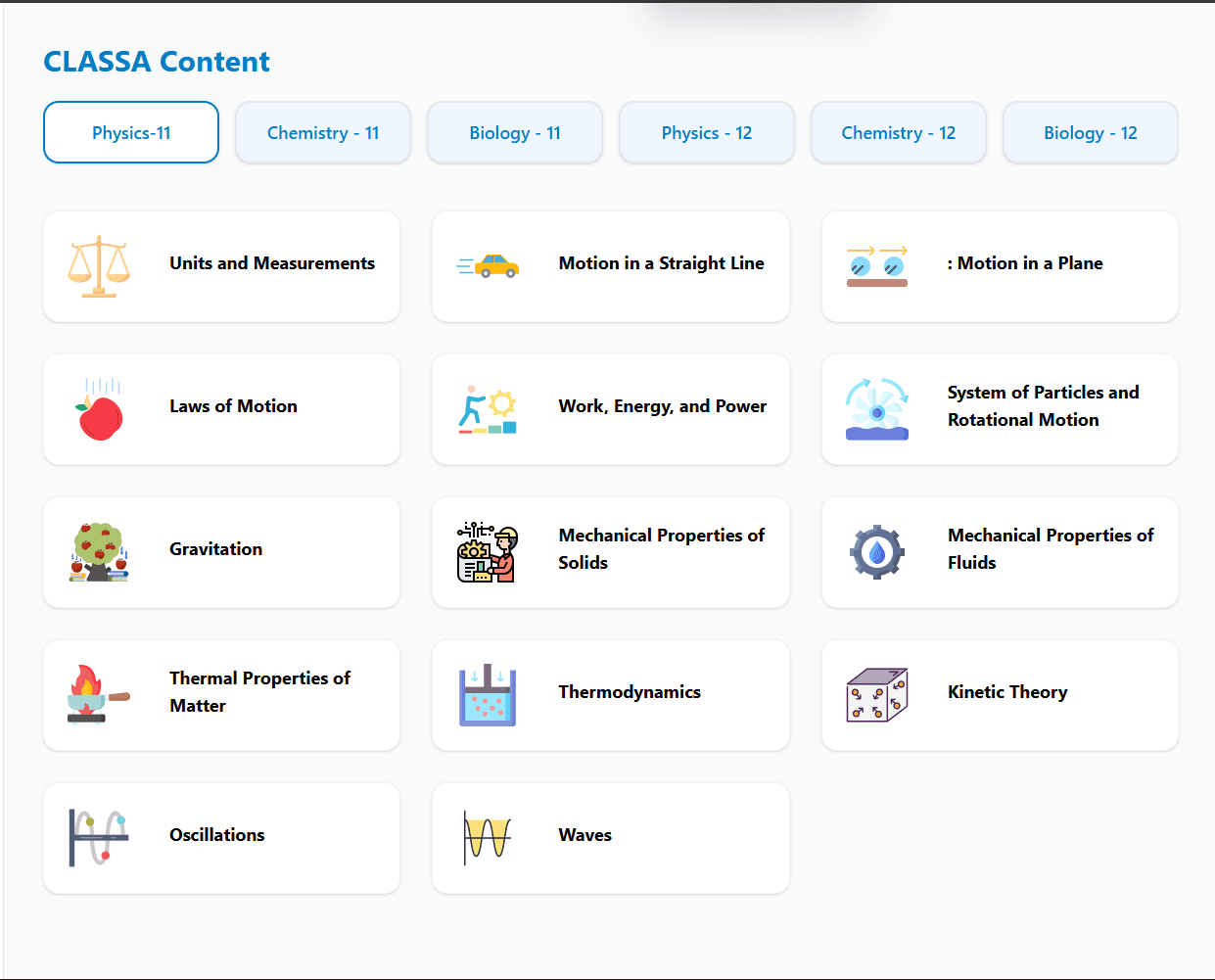Click the engineer icon for Mechanical Properties of Solids
The width and height of the screenshot is (1215, 980).
[x=487, y=550]
